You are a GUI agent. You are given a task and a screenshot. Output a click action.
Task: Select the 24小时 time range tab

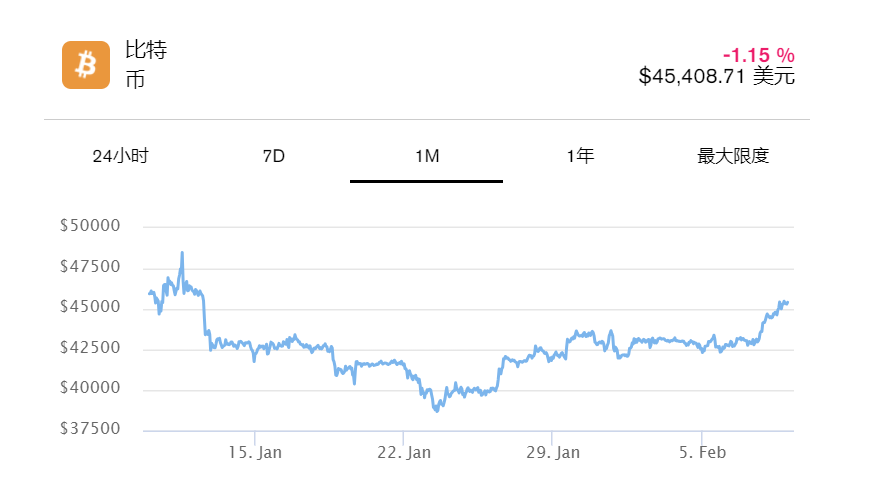pos(120,156)
